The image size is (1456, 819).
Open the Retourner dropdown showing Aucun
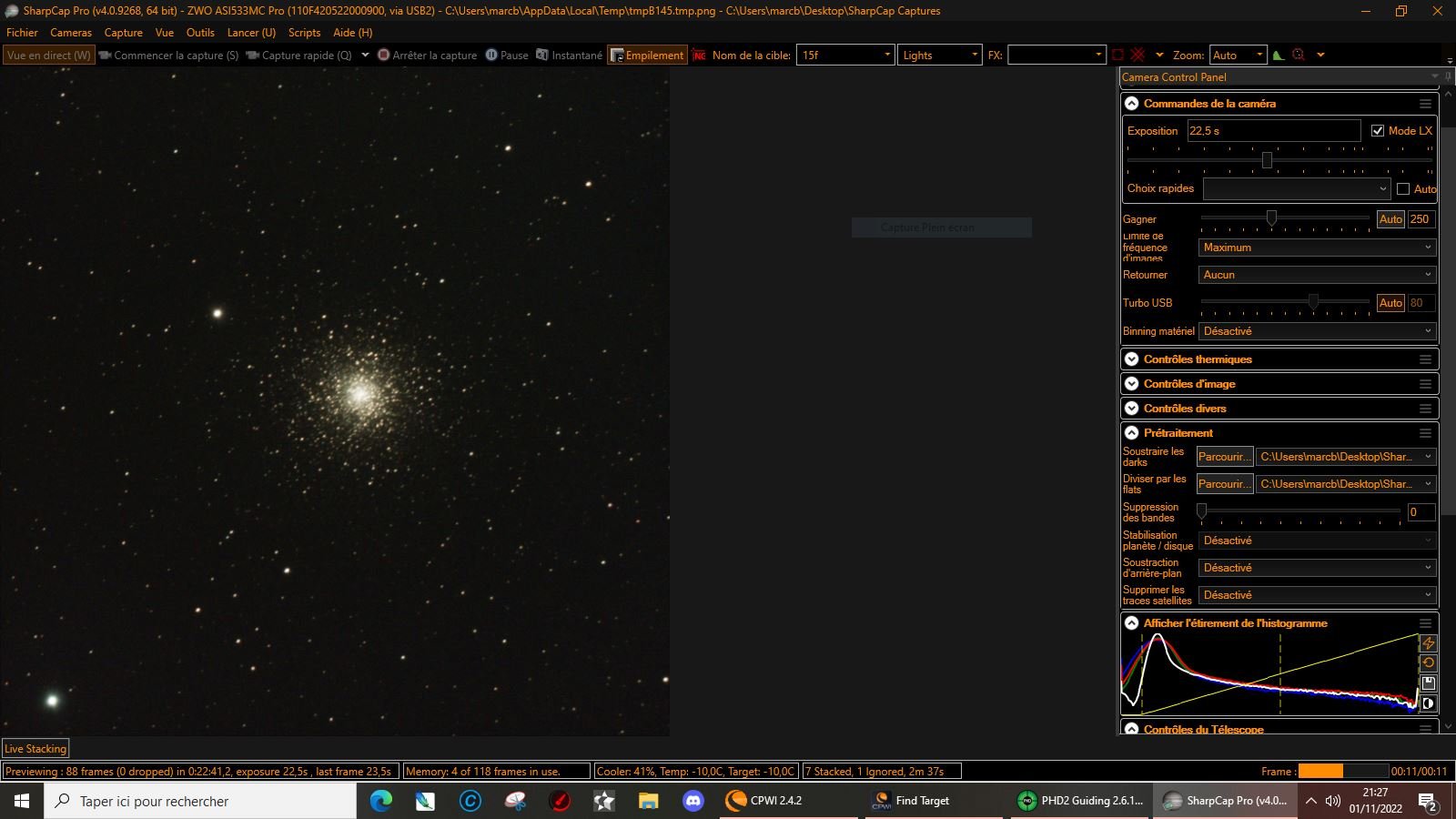coord(1317,275)
